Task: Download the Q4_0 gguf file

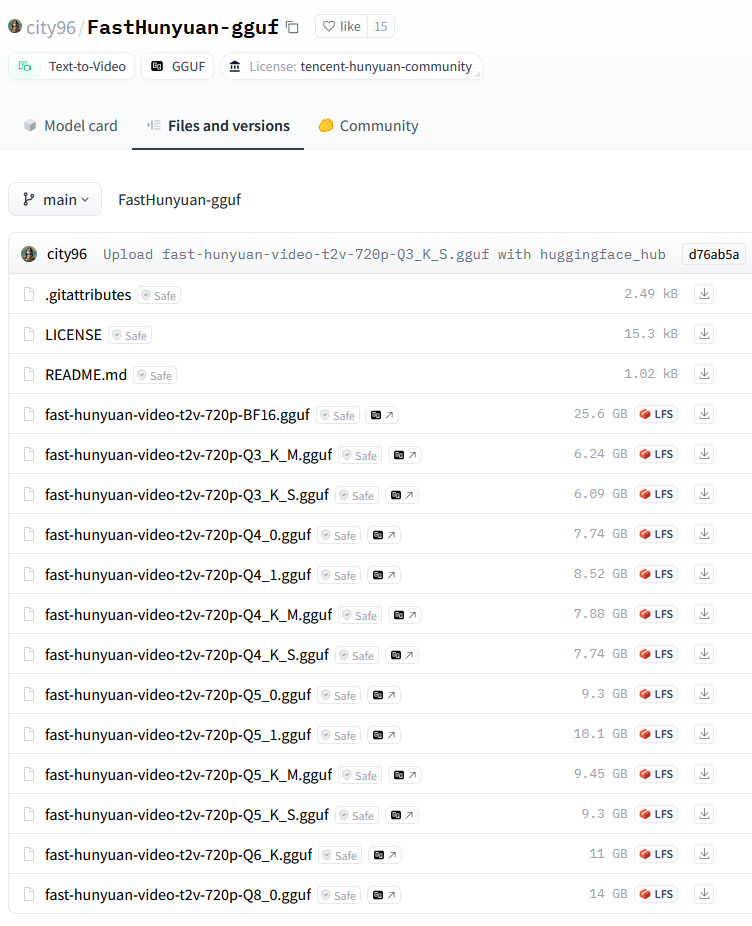Action: coord(704,534)
